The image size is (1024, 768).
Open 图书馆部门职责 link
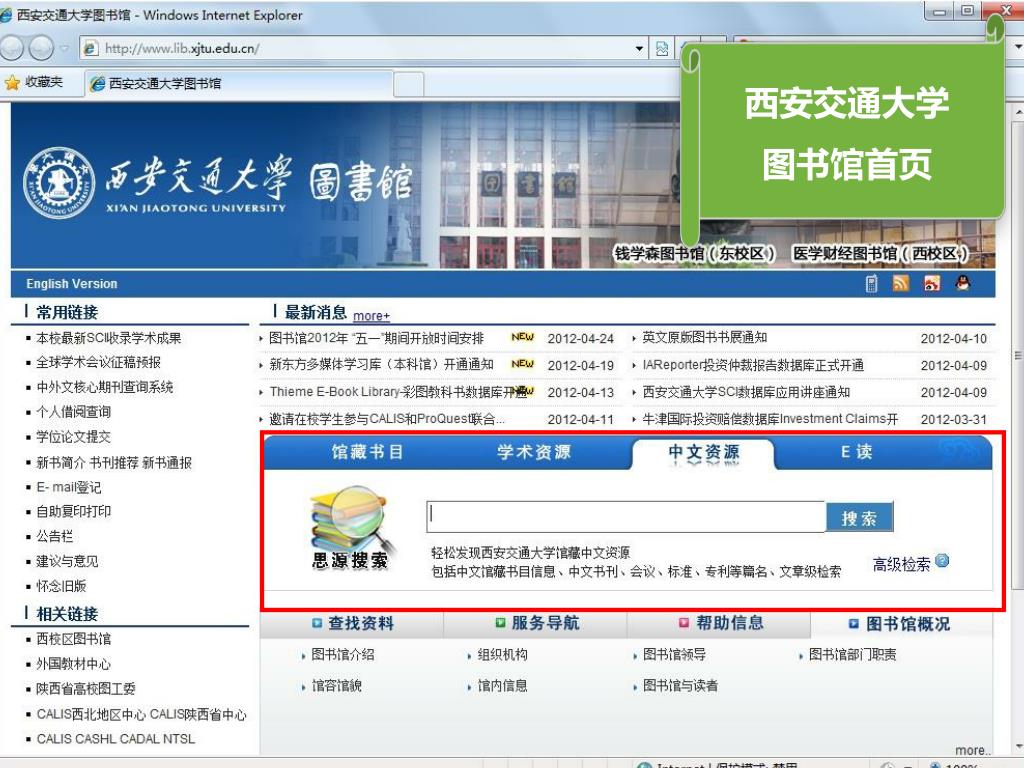click(852, 654)
